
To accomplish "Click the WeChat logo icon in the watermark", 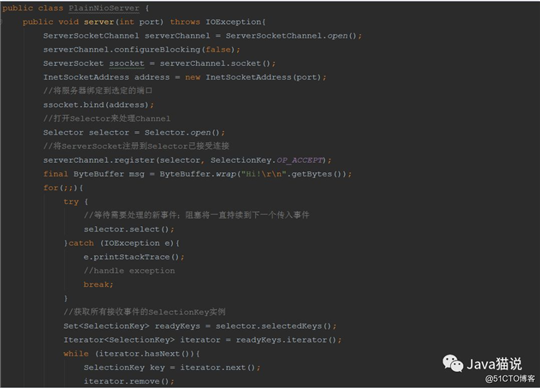I will [453, 364].
